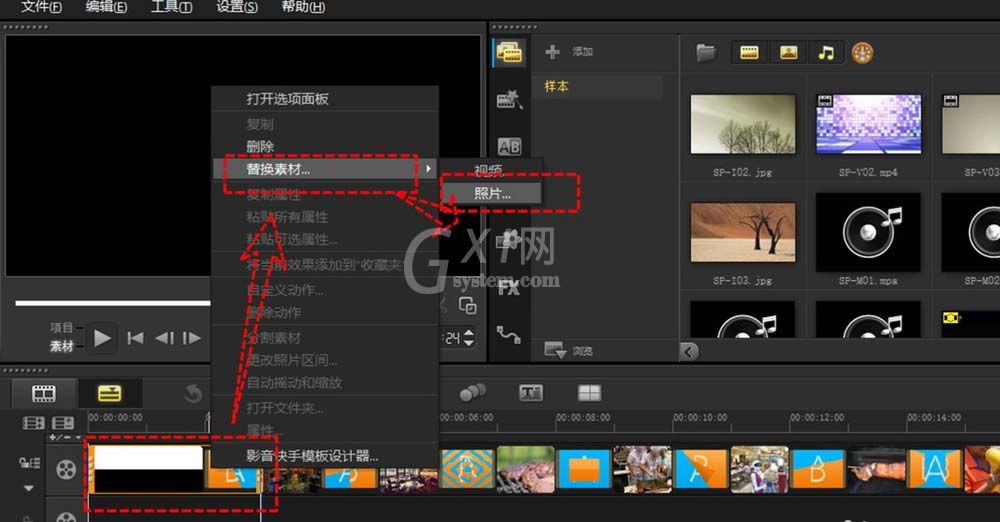Open the 文件 File menu
Image resolution: width=1000 pixels, height=522 pixels.
[41, 6]
